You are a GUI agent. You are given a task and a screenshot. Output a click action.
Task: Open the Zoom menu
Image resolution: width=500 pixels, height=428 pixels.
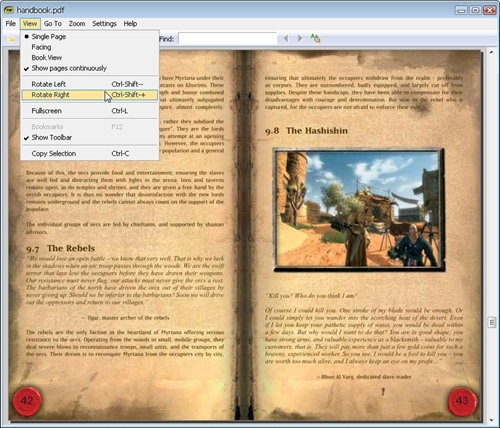[x=77, y=24]
